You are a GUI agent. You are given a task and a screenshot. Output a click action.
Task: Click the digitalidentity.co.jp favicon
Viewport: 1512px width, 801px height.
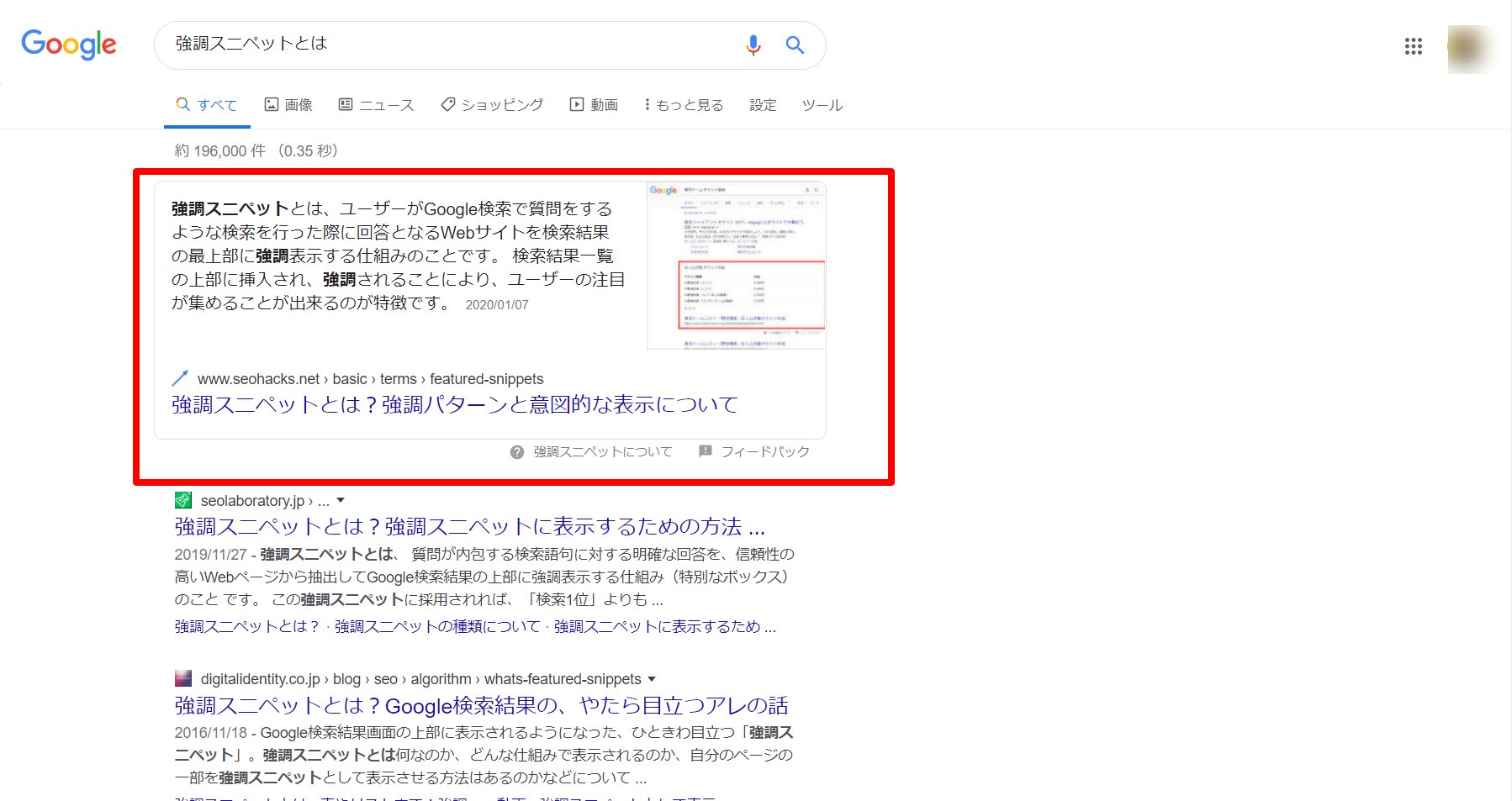click(x=183, y=679)
